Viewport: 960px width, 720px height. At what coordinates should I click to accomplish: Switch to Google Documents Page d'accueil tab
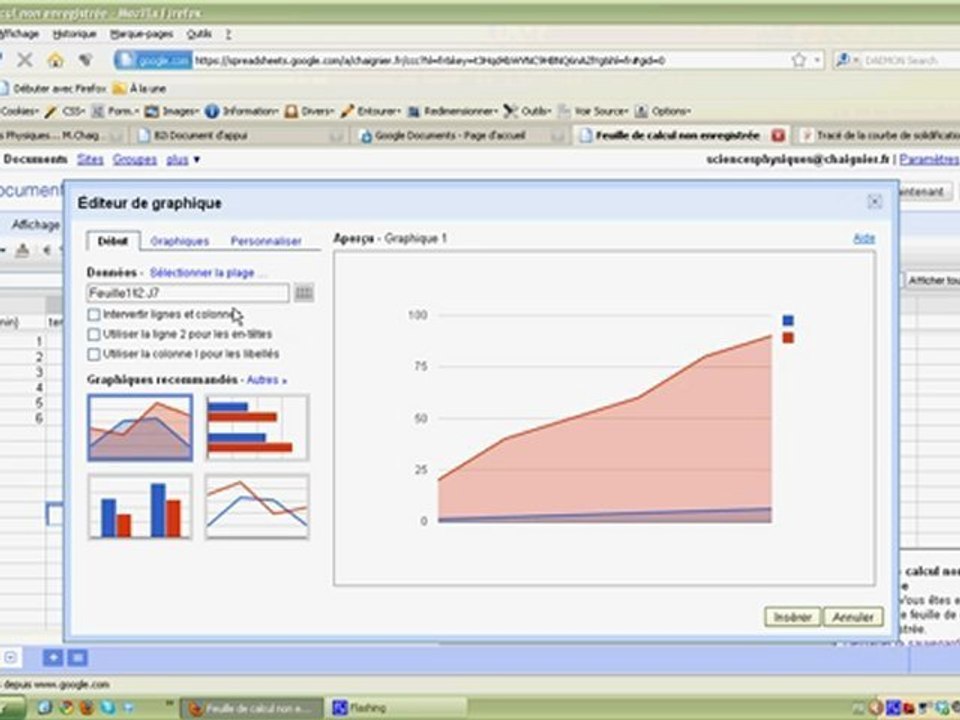coord(461,135)
